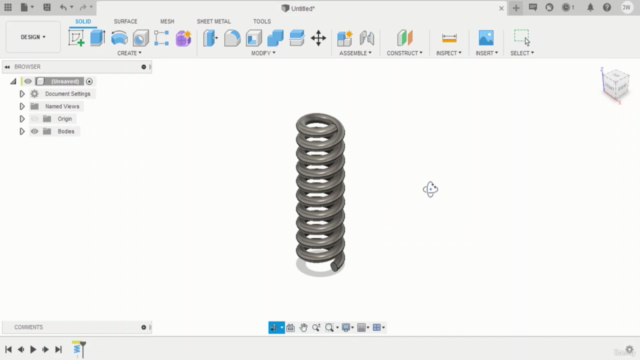The height and width of the screenshot is (360, 640).
Task: Jump timeline to the beginning
Action: tap(8, 349)
